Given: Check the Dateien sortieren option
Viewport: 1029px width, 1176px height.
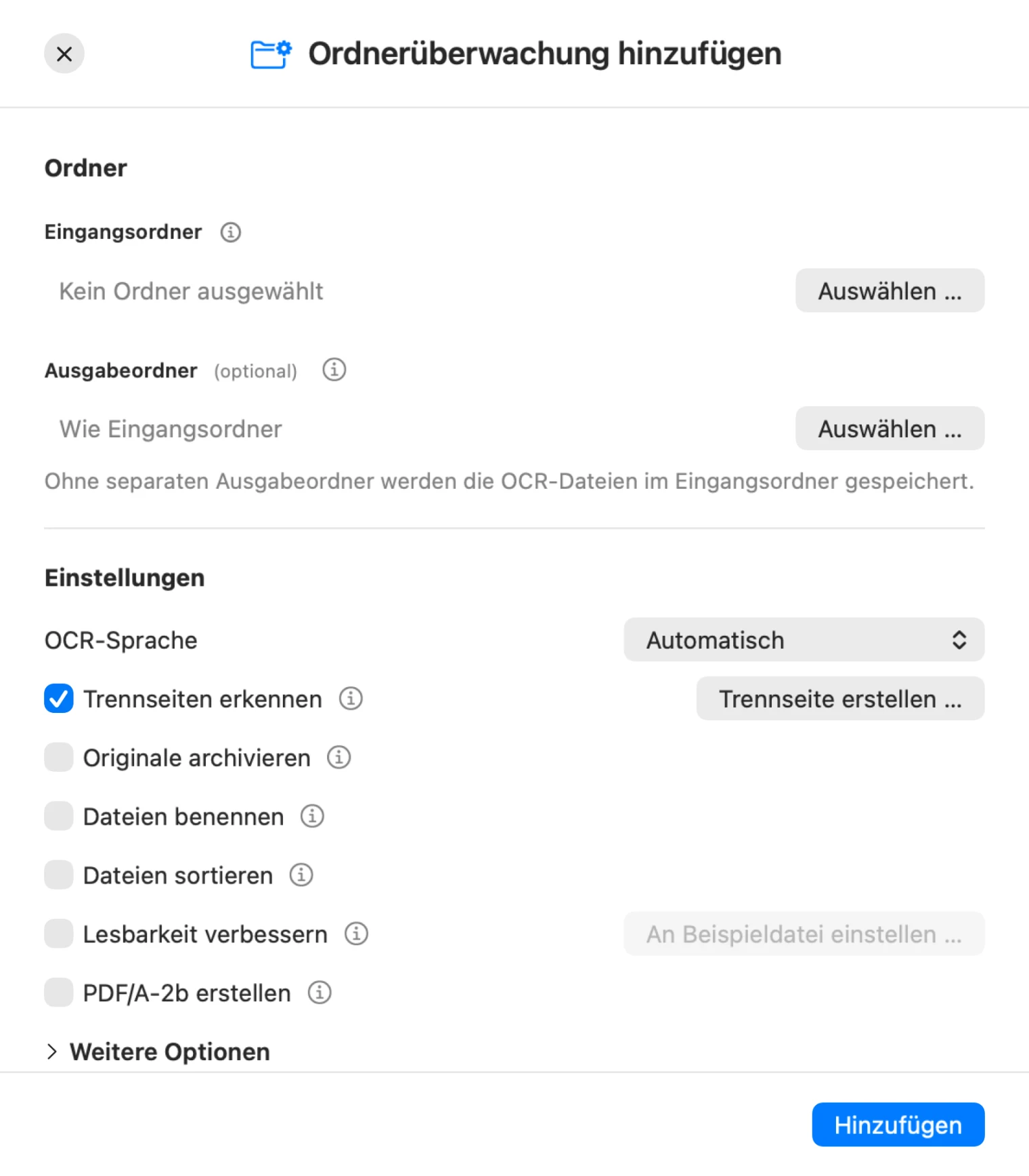Looking at the screenshot, I should point(59,875).
